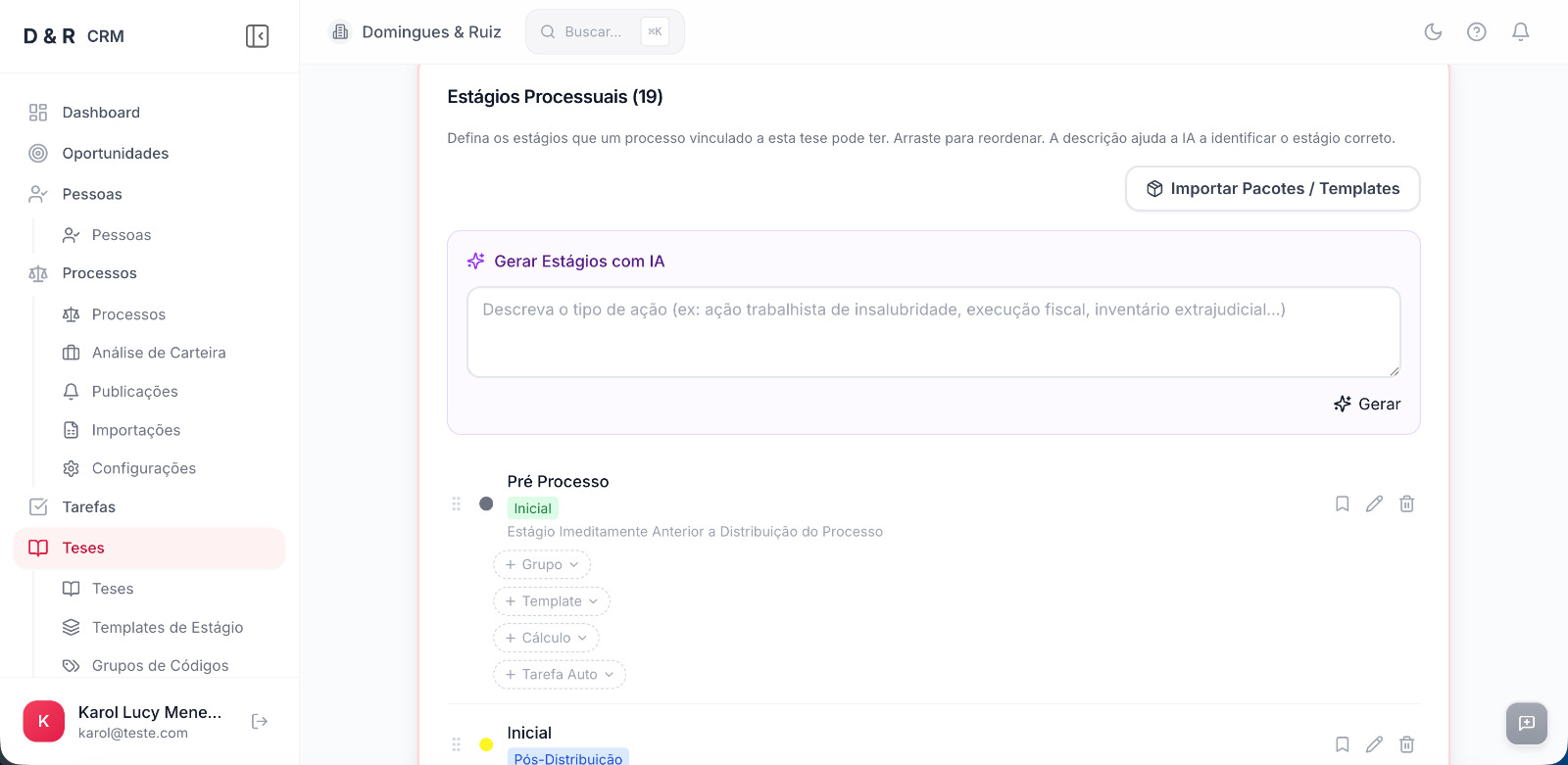
Task: Toggle bookmark on Pré Processo stage
Action: click(x=1343, y=503)
